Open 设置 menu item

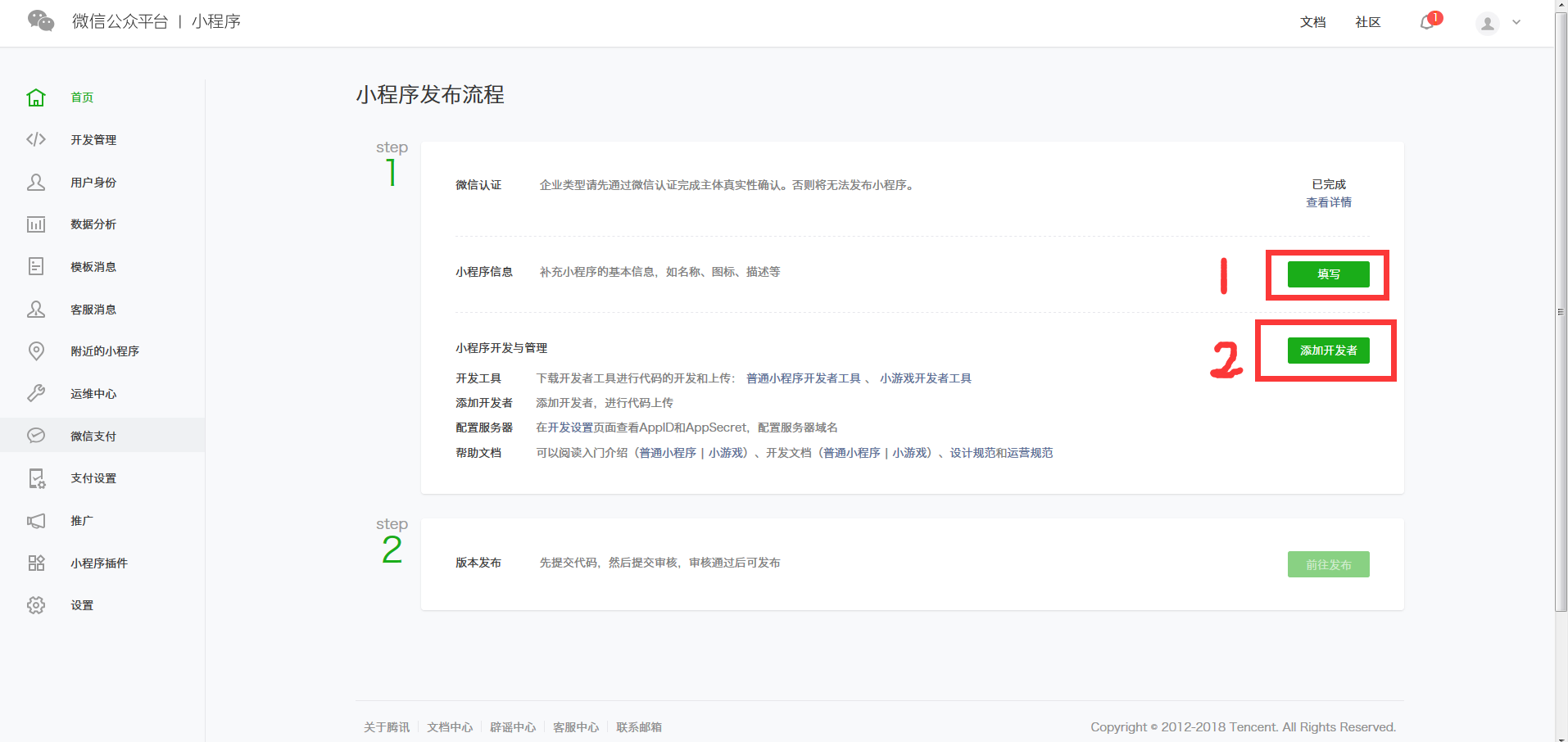(x=82, y=605)
